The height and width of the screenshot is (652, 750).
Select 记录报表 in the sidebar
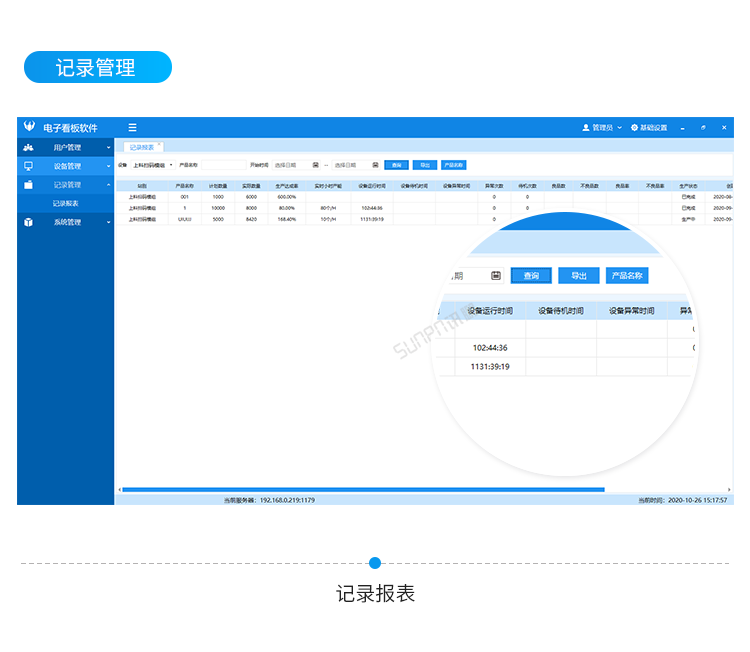[x=66, y=203]
